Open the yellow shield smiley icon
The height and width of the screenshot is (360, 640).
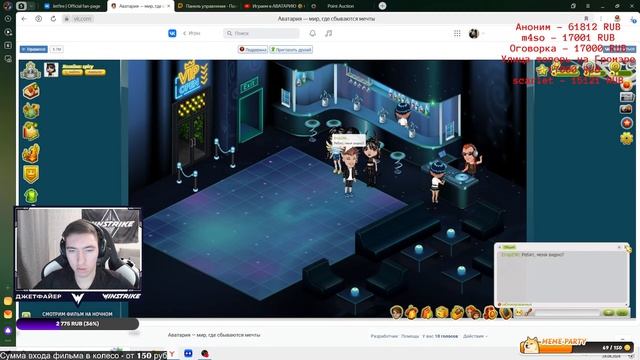click(x=31, y=174)
